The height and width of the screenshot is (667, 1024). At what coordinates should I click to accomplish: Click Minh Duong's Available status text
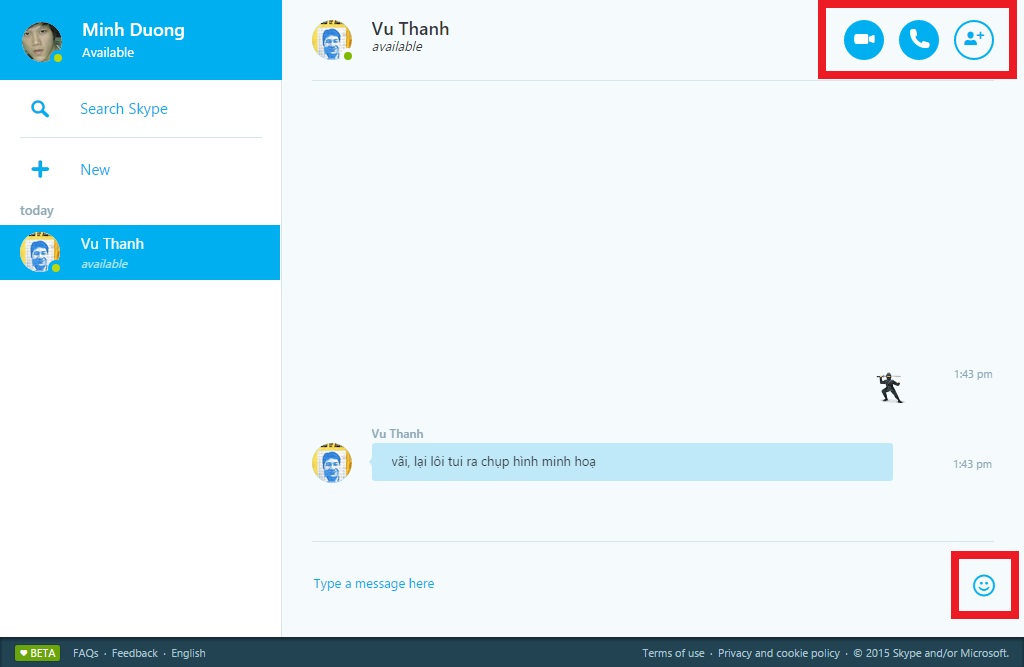[108, 53]
